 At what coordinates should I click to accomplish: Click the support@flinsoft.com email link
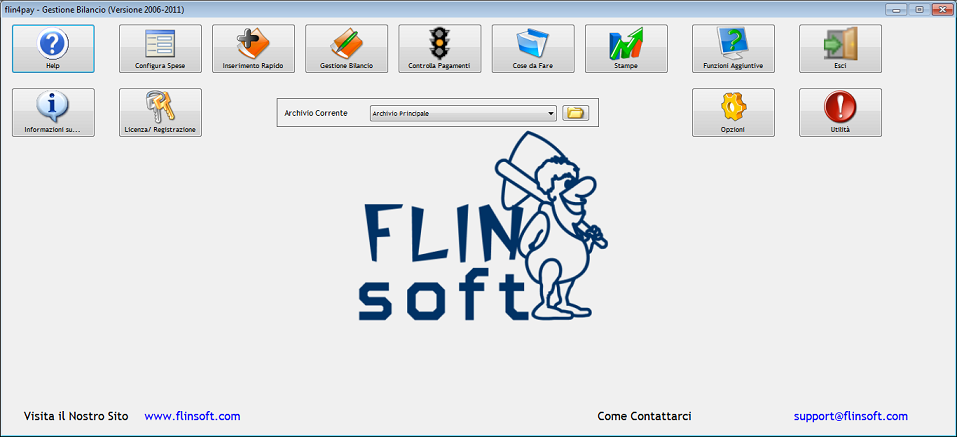[x=851, y=416]
